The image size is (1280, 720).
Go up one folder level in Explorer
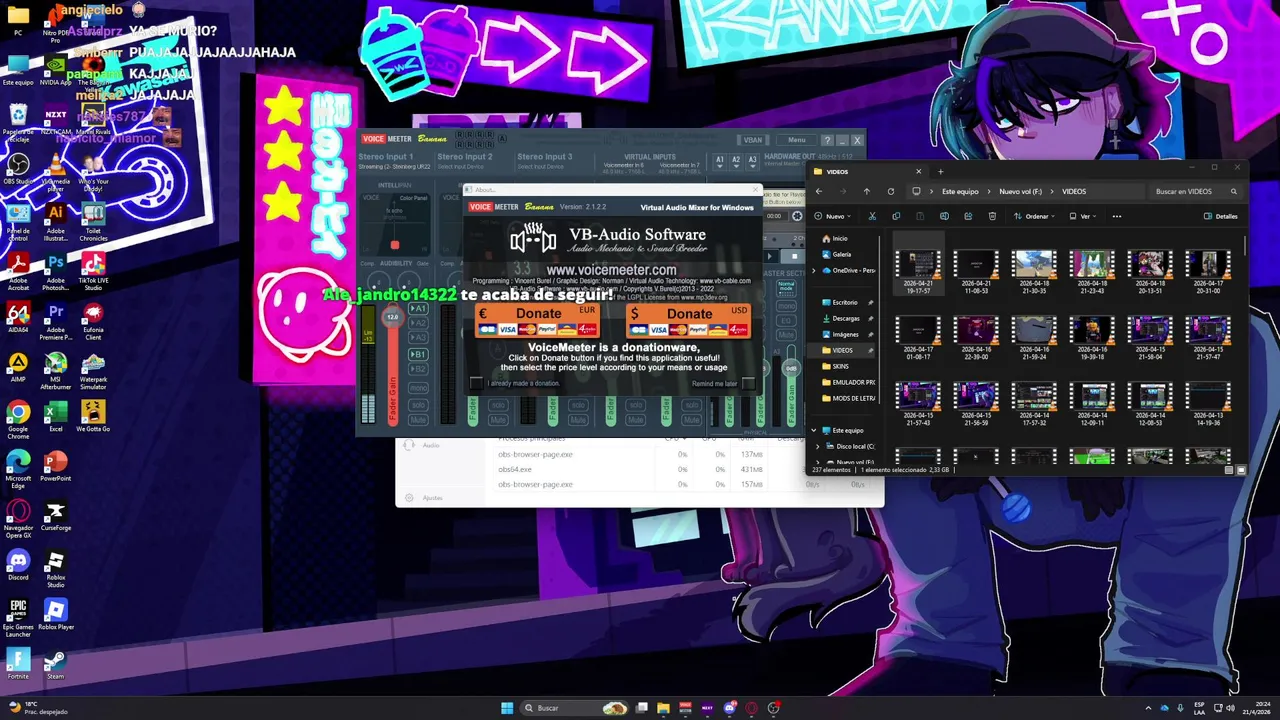click(x=867, y=191)
